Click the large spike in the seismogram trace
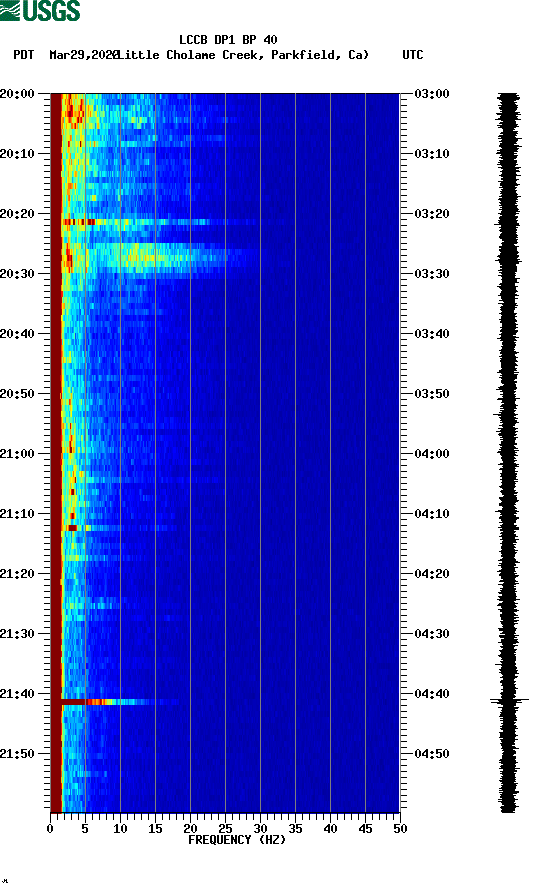The width and height of the screenshot is (552, 892). coord(509,700)
